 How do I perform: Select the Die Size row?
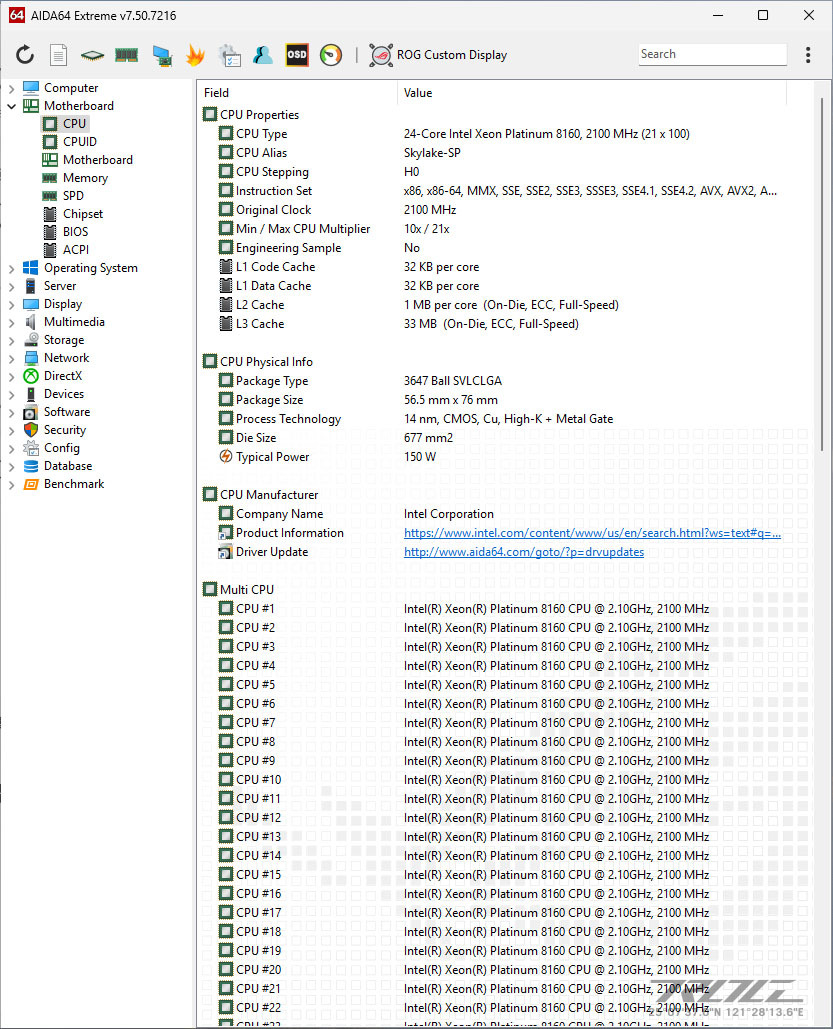pos(504,438)
